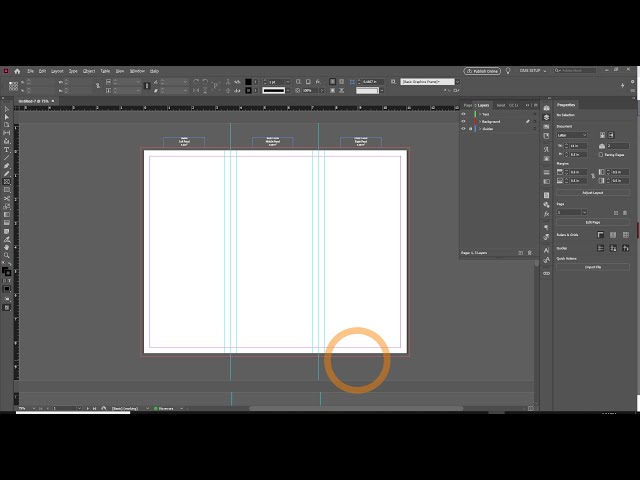The image size is (640, 480).
Task: Expand the Background layer
Action: (480, 122)
